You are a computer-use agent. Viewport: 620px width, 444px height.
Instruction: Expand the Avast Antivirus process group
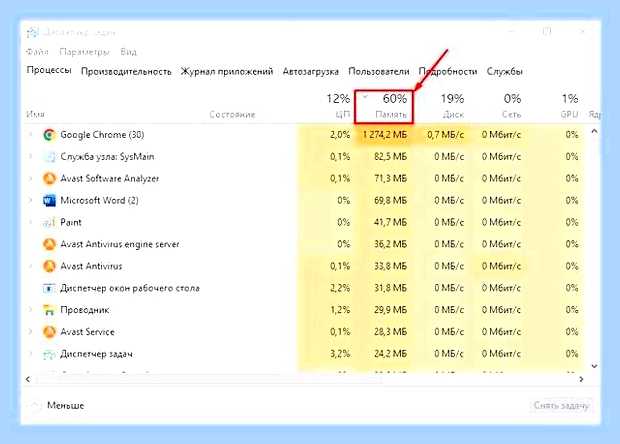[x=31, y=266]
